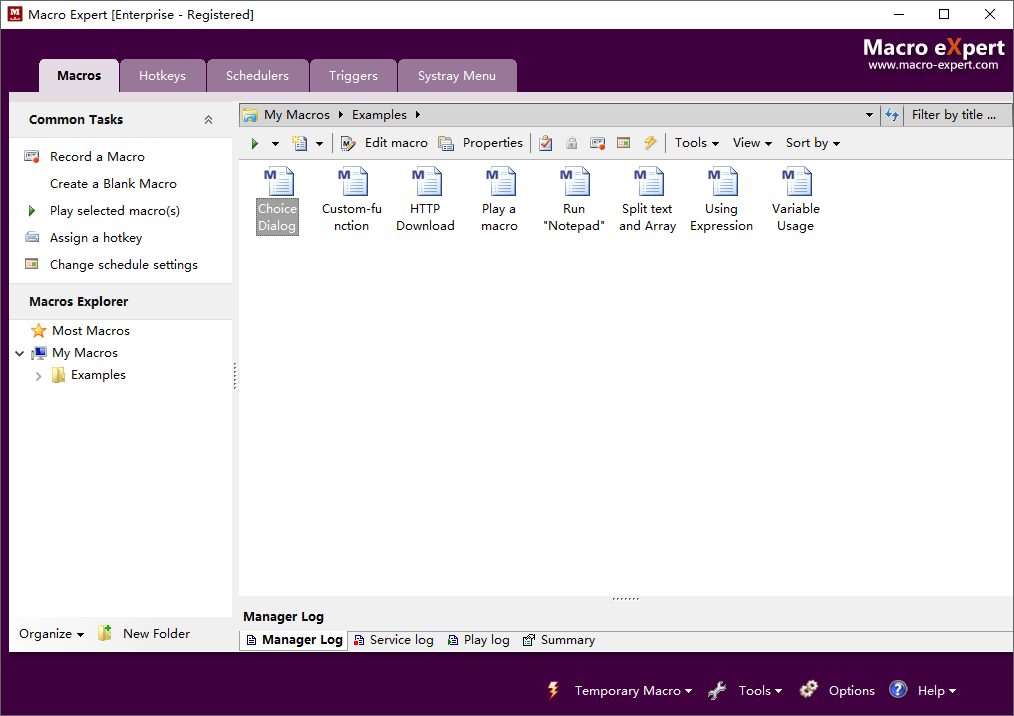This screenshot has height=716, width=1014.
Task: Switch to the Triggers tab
Action: point(353,76)
